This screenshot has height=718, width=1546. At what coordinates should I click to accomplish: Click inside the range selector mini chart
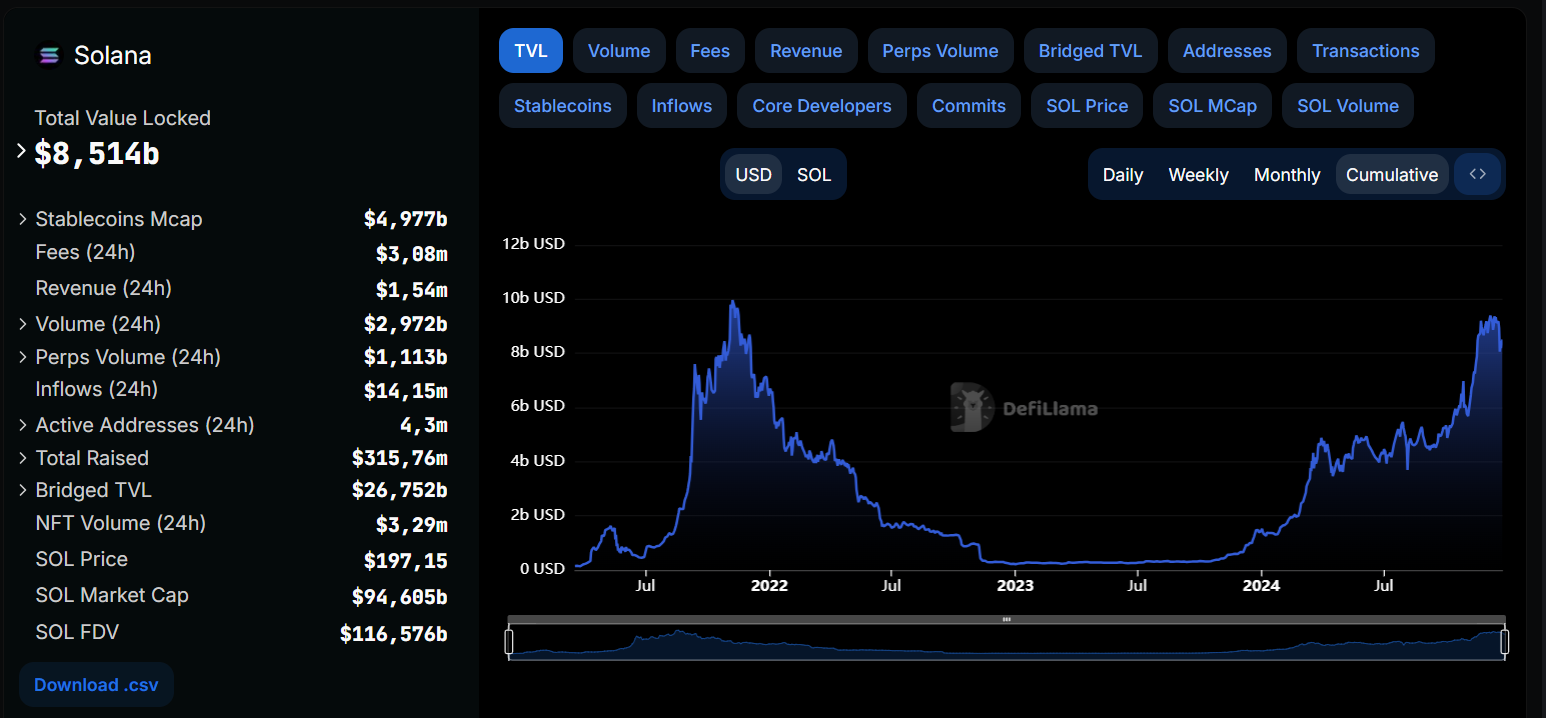1006,642
